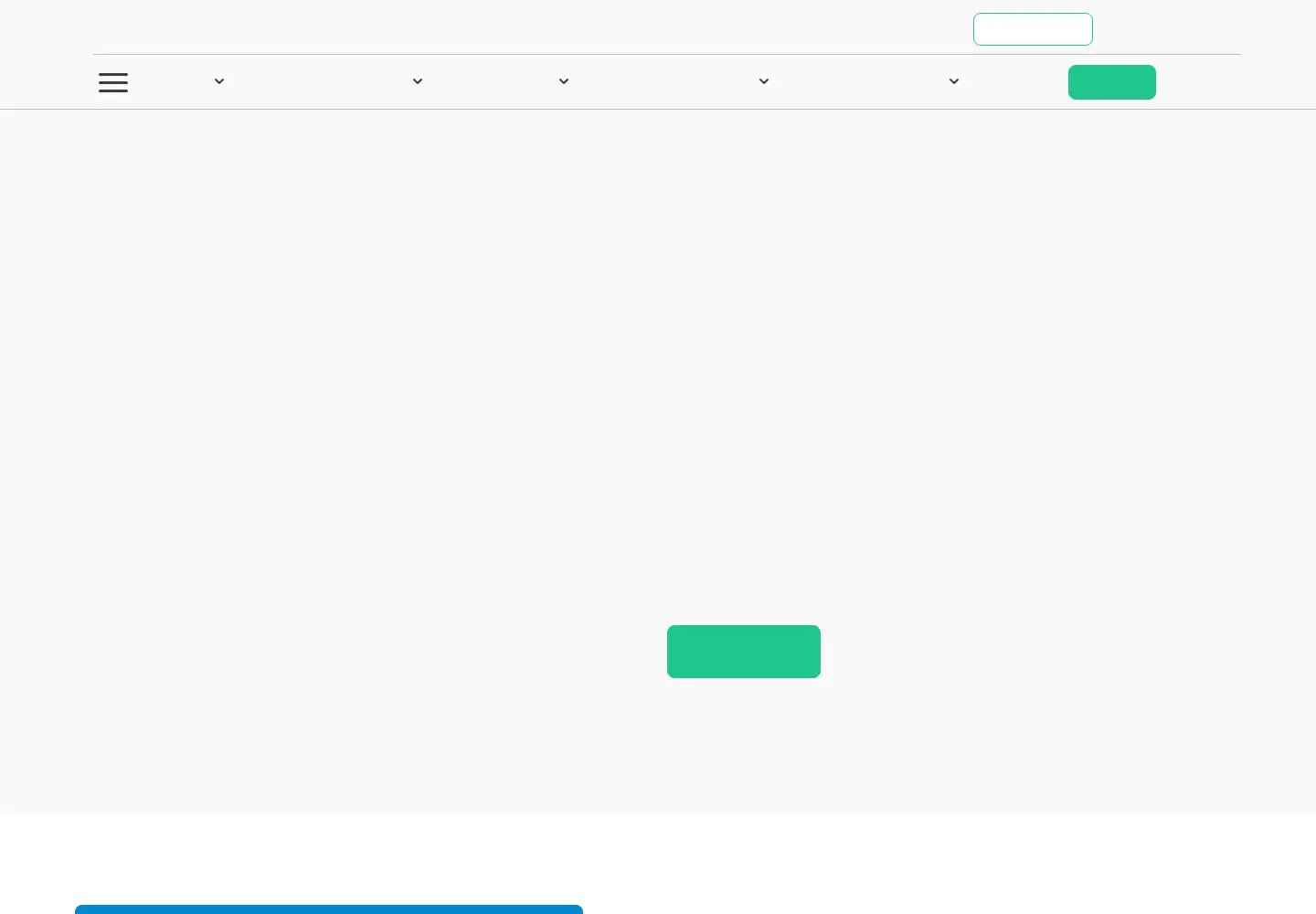The height and width of the screenshot is (914, 1316).
Task: Click the large green hero button
Action: click(x=744, y=652)
